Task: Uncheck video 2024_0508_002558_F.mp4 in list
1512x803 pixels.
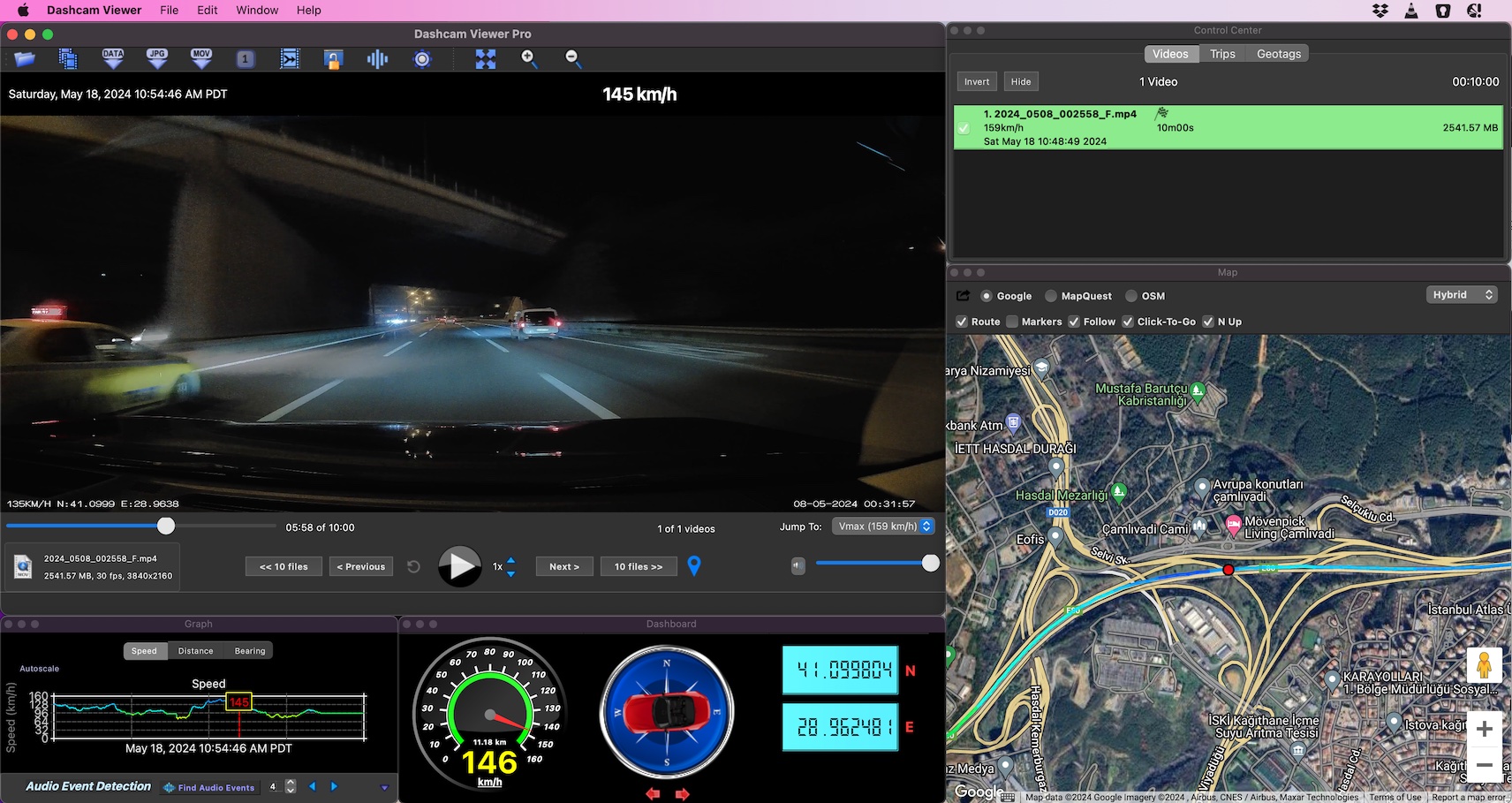Action: (x=964, y=128)
